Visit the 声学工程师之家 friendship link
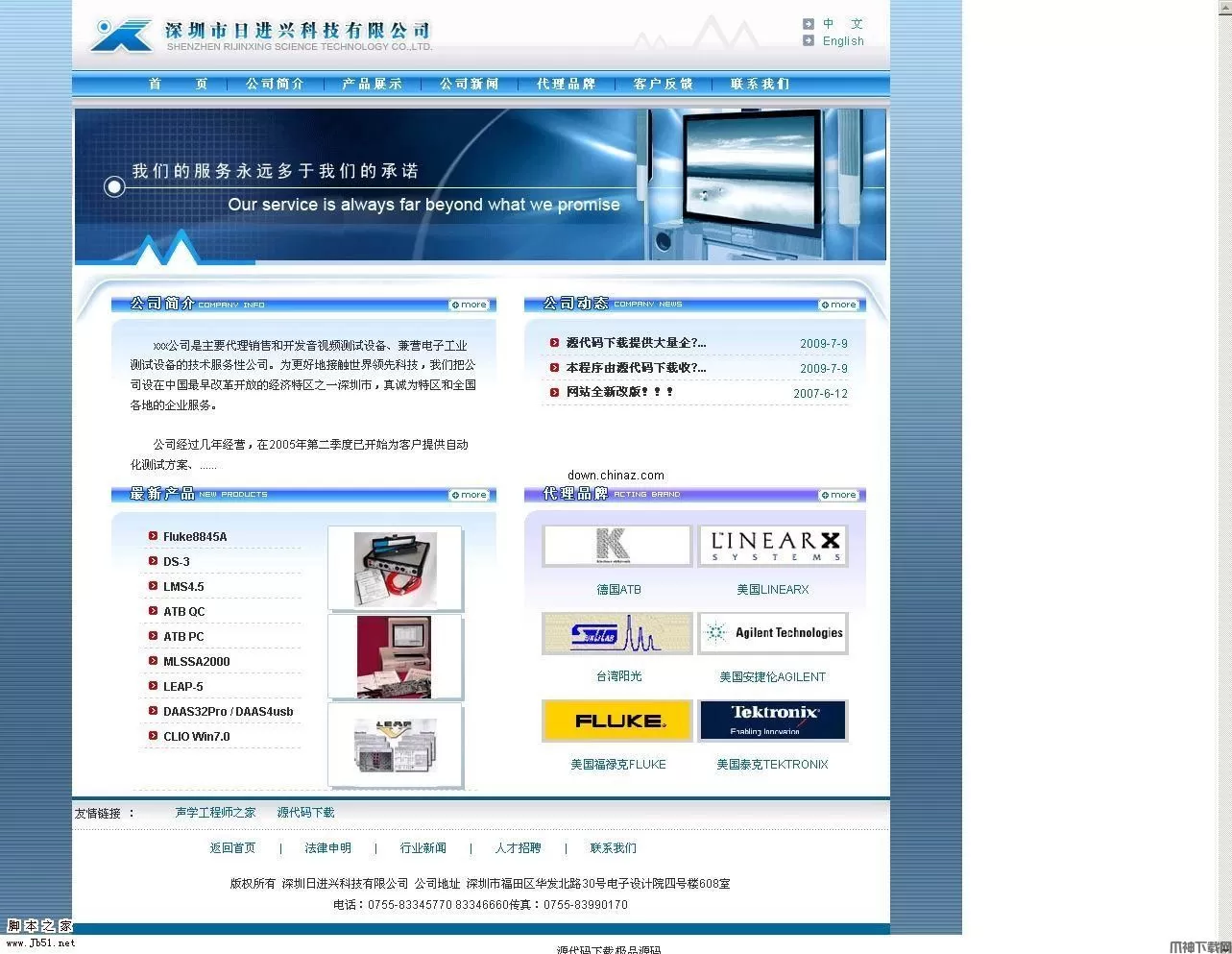The height and width of the screenshot is (954, 1232). [214, 812]
